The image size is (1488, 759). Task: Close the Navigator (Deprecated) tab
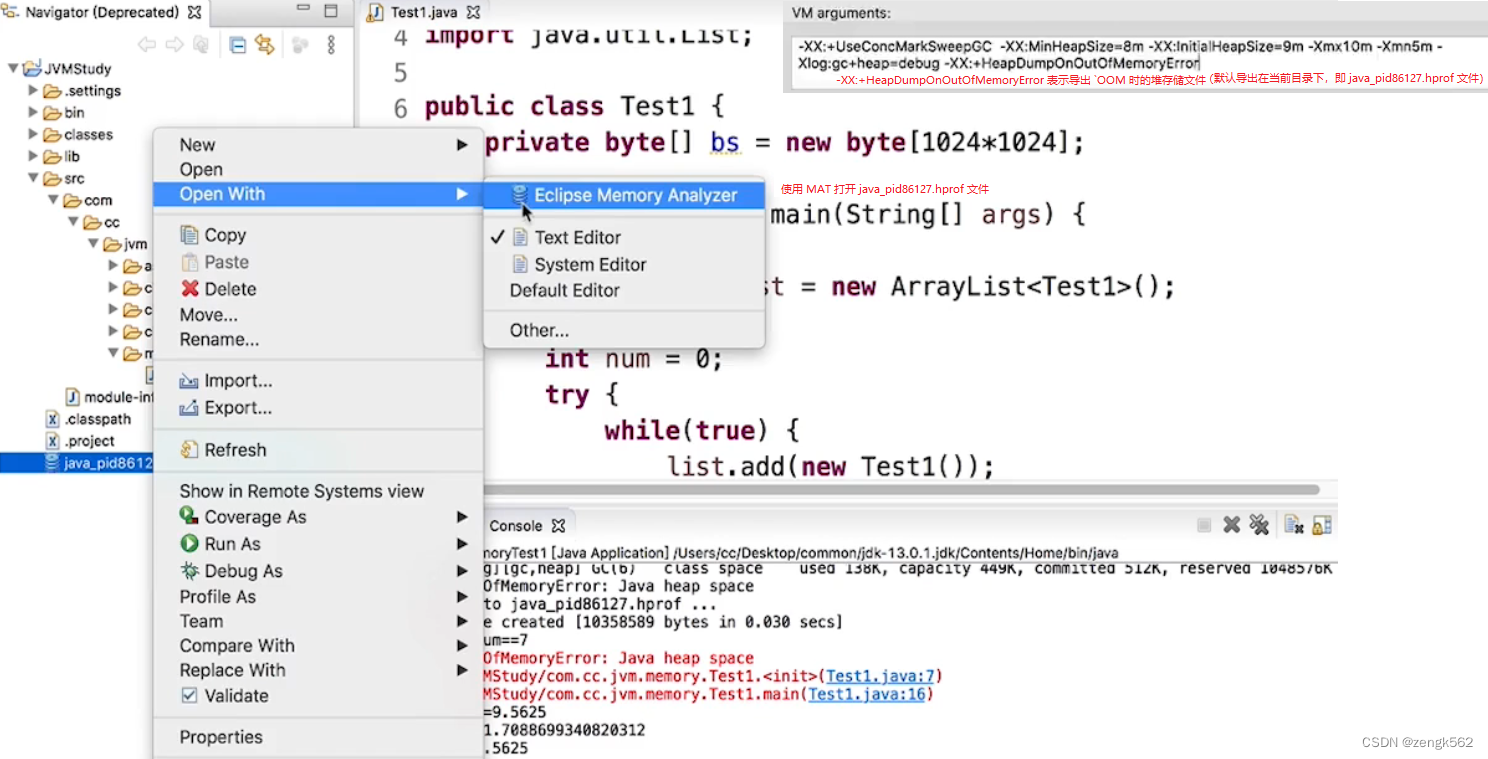(x=194, y=13)
